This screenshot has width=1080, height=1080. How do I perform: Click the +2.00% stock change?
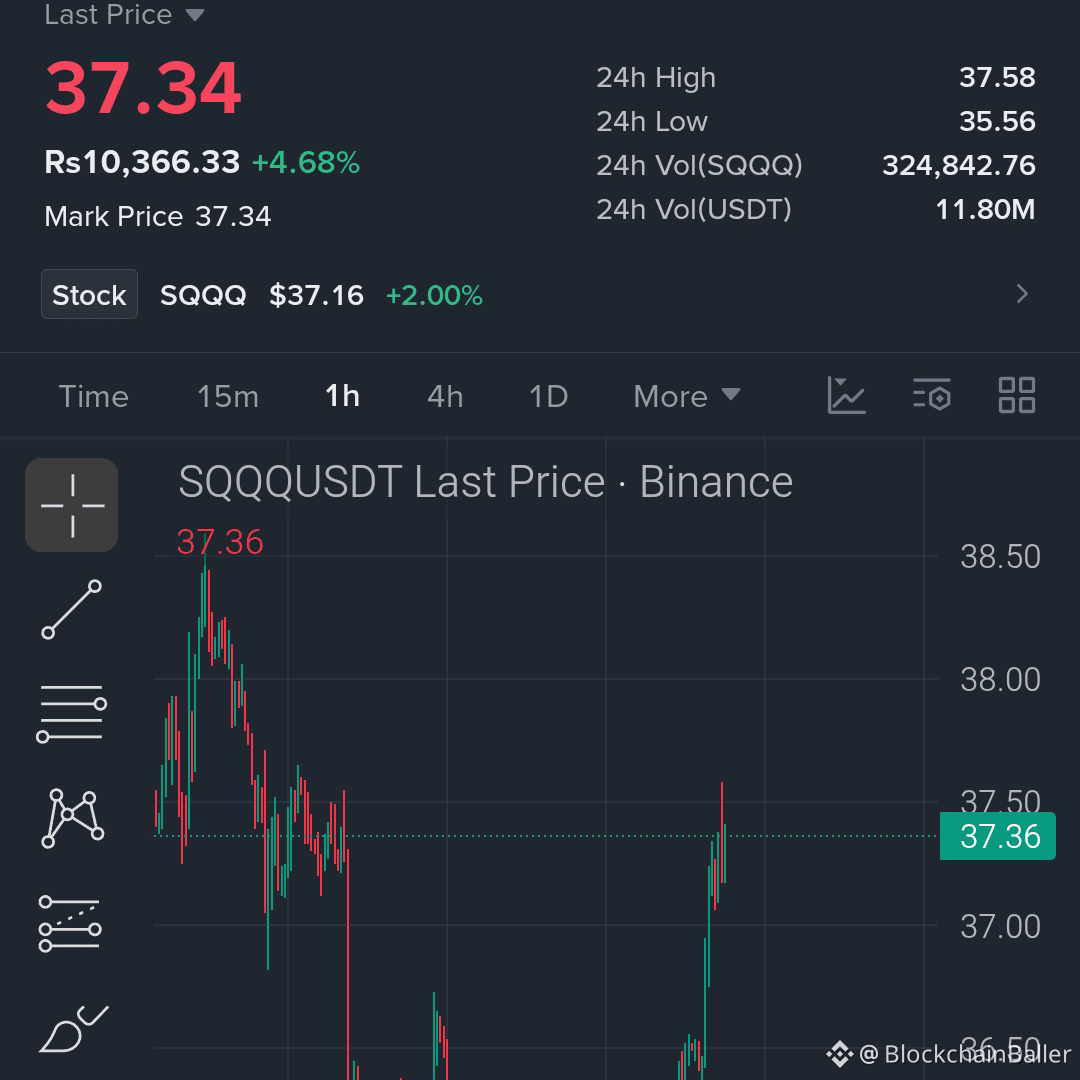pyautogui.click(x=434, y=295)
